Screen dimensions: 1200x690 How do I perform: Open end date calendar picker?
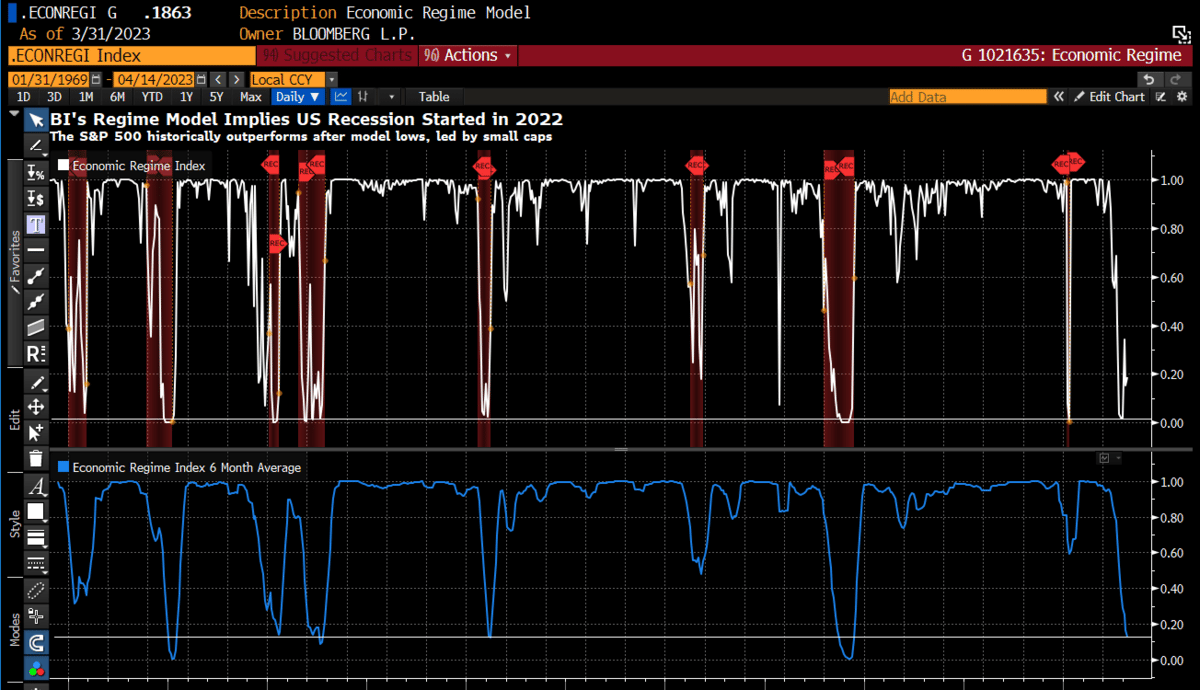[x=200, y=79]
